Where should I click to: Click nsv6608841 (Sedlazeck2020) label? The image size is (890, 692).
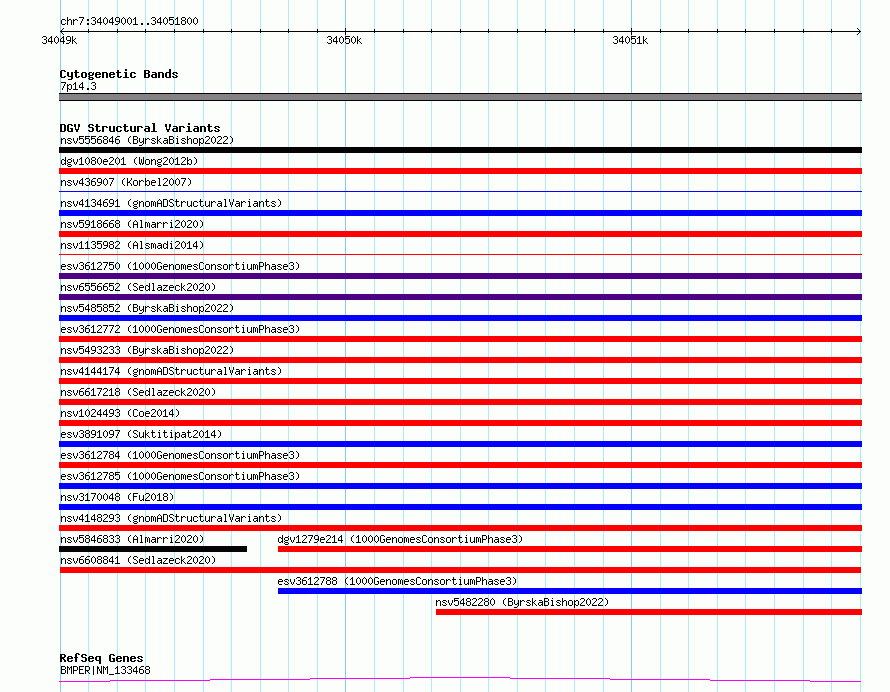[x=138, y=560]
